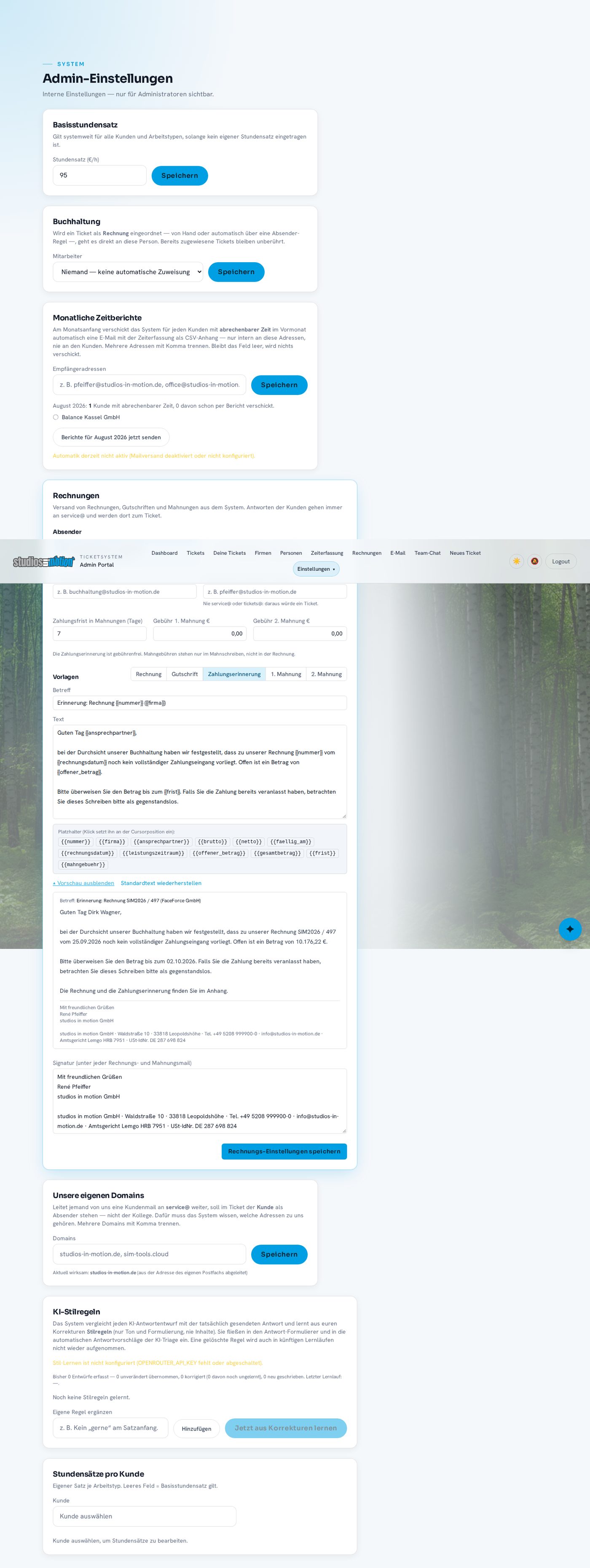
Task: Select the Balance Kassel GmbH radio option
Action: [x=55, y=417]
